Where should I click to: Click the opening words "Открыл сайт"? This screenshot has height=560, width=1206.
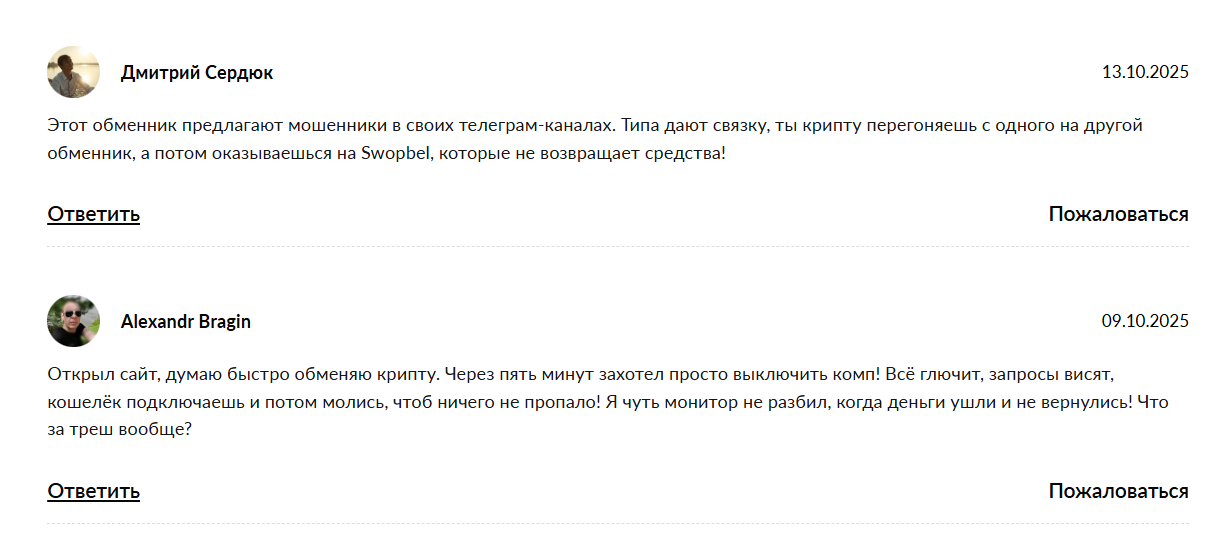tap(92, 375)
